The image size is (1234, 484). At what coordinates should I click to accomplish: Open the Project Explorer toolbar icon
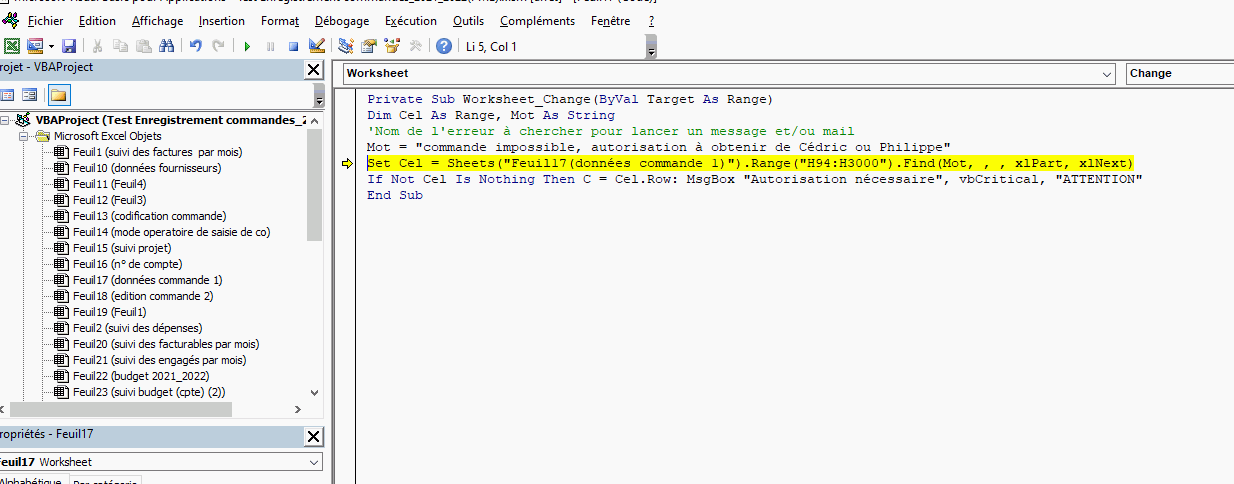346,46
